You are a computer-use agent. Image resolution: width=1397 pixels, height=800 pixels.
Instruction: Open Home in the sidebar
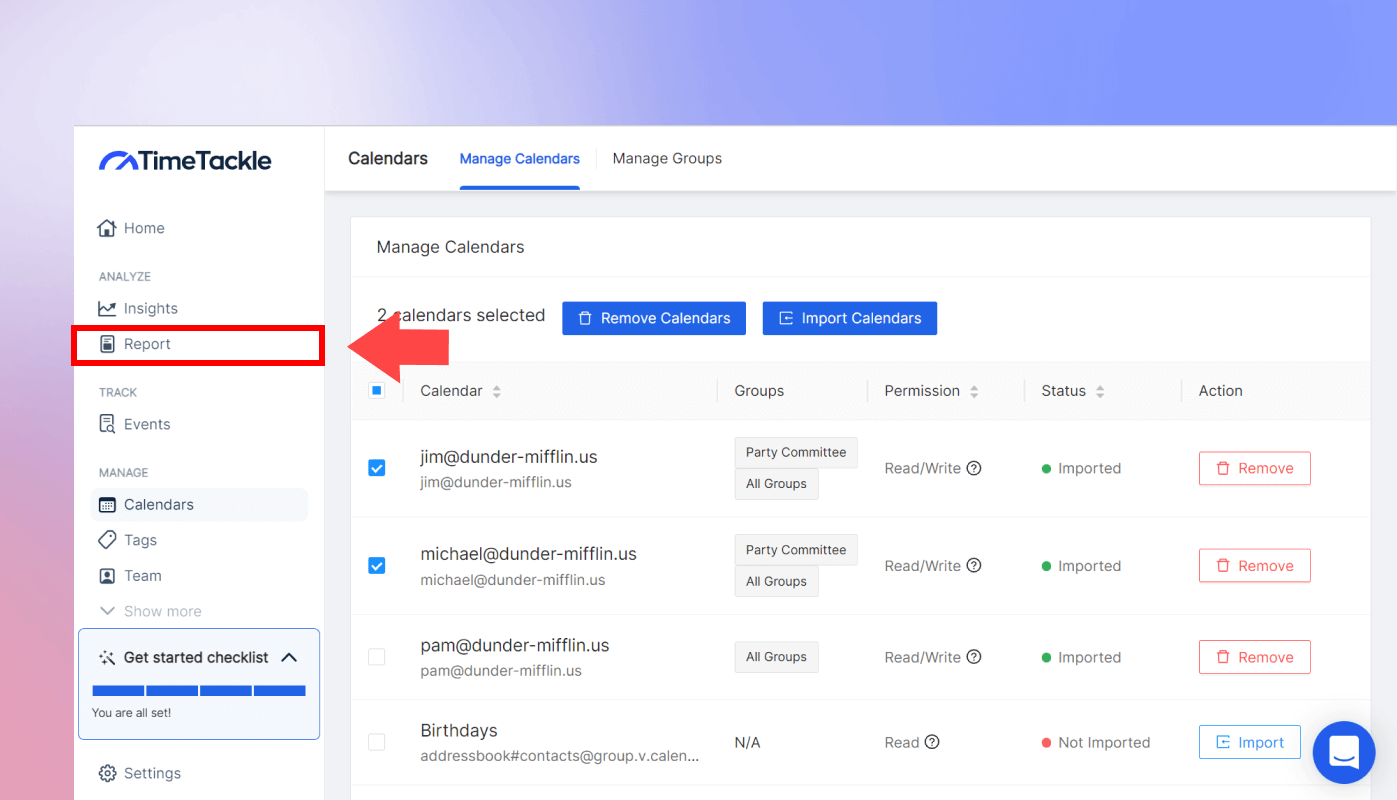(x=130, y=228)
